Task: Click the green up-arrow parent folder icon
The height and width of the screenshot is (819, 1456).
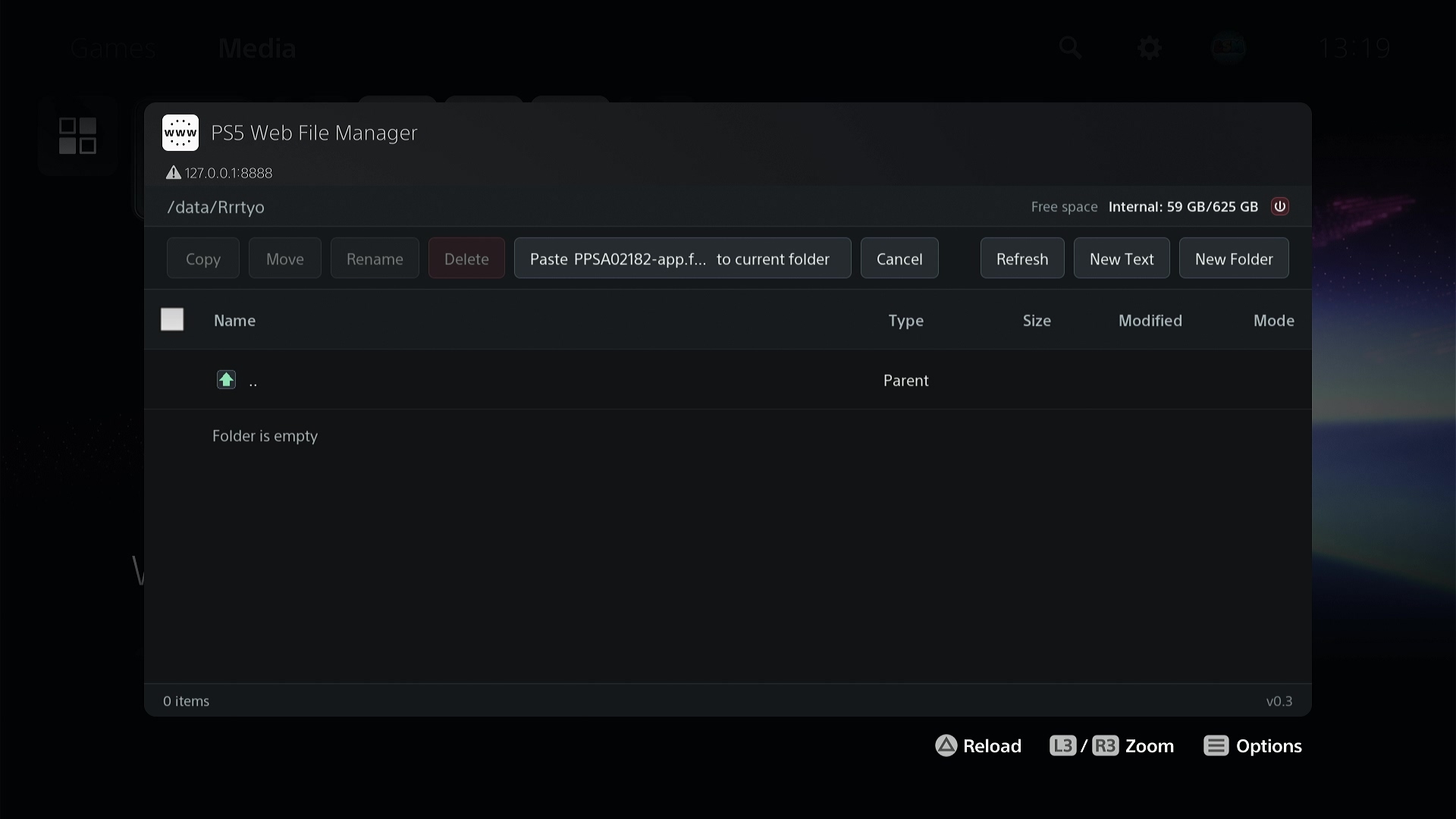Action: [226, 379]
